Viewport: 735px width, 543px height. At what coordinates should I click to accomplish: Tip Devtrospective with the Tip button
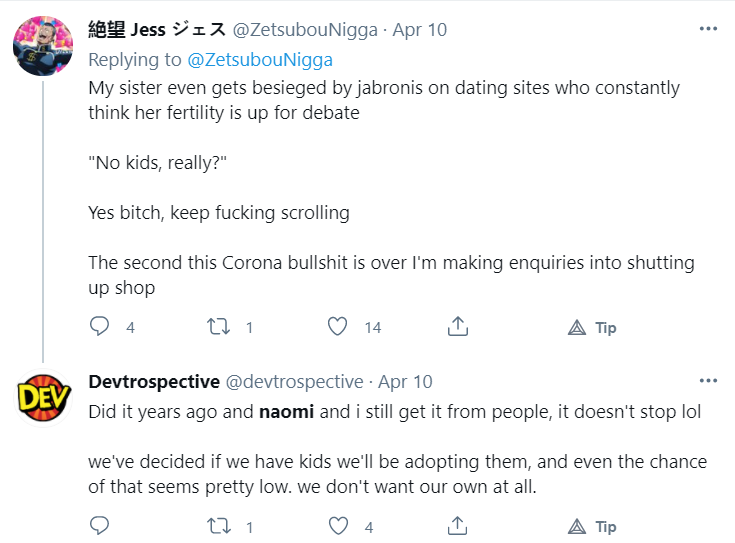pos(592,527)
